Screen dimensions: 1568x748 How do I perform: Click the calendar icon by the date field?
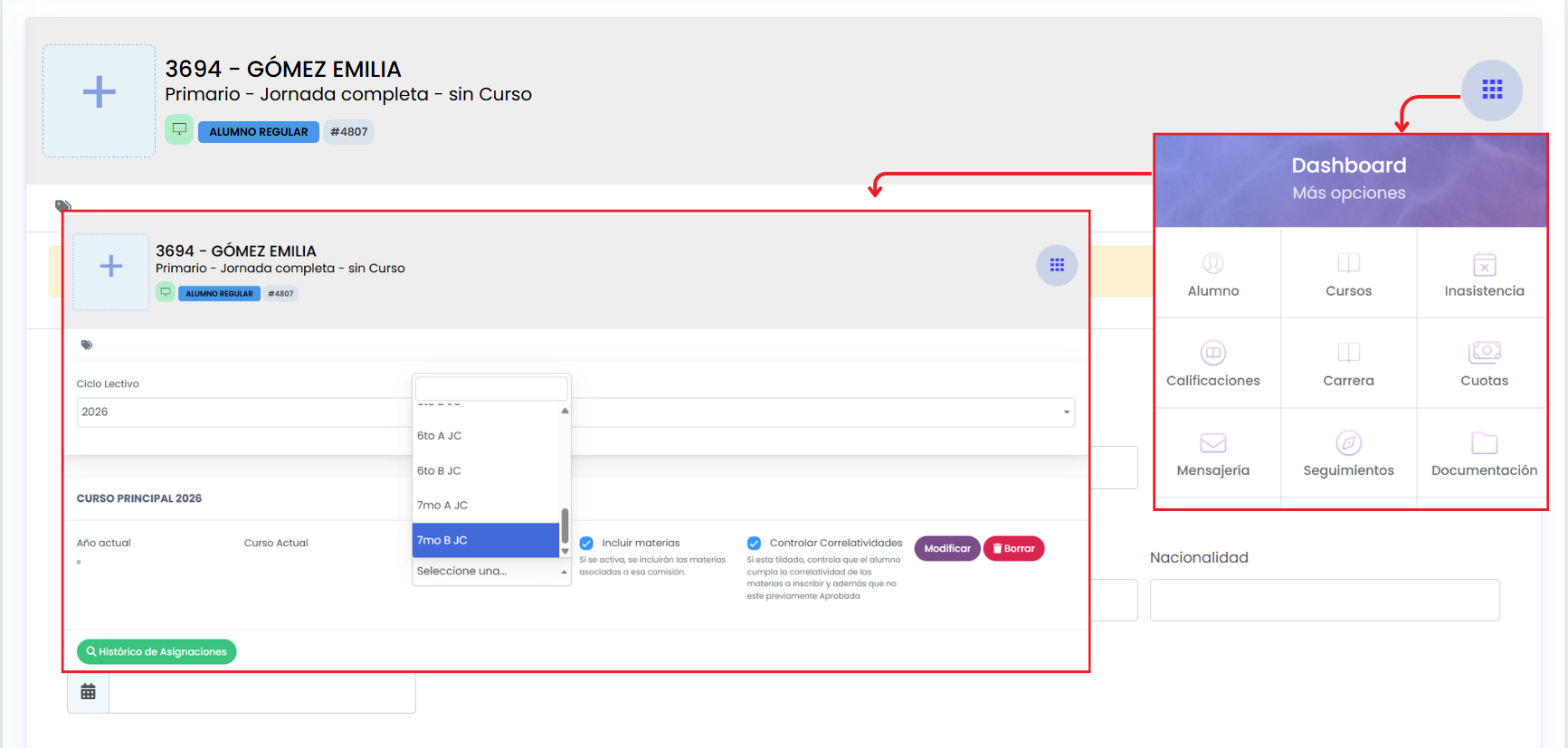[x=88, y=692]
